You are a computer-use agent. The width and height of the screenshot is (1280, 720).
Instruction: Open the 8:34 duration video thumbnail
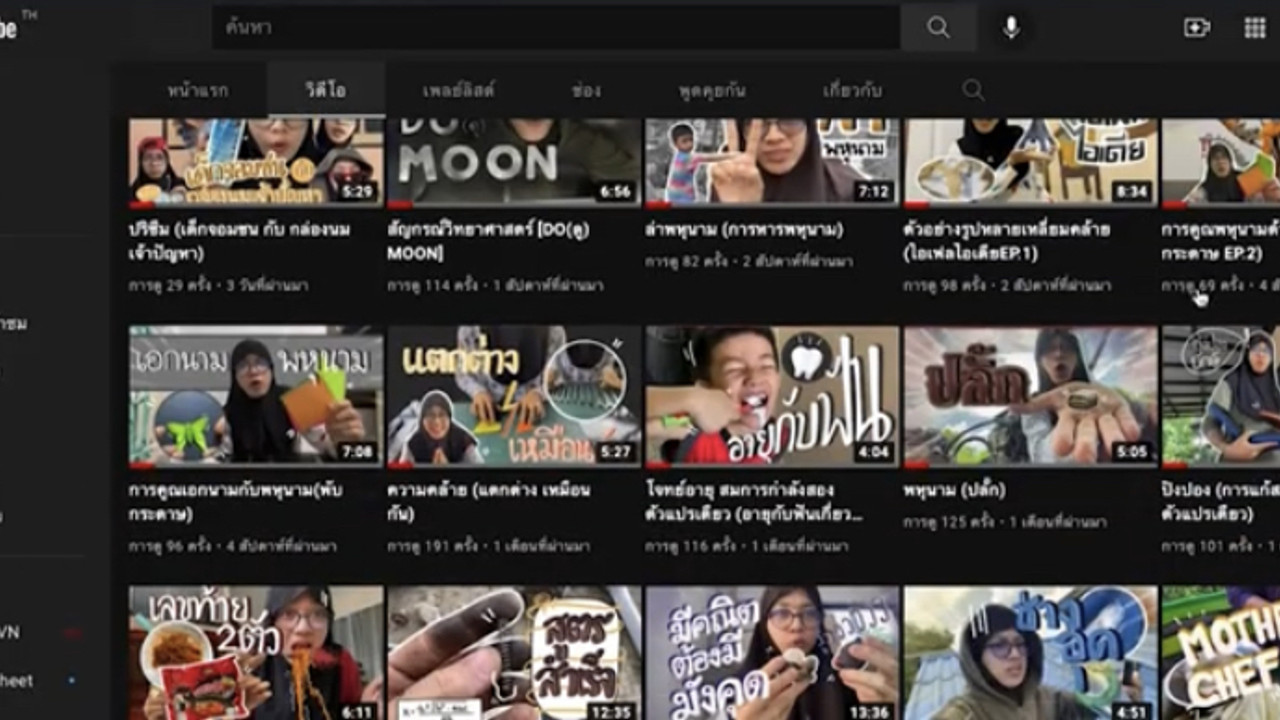click(1030, 162)
